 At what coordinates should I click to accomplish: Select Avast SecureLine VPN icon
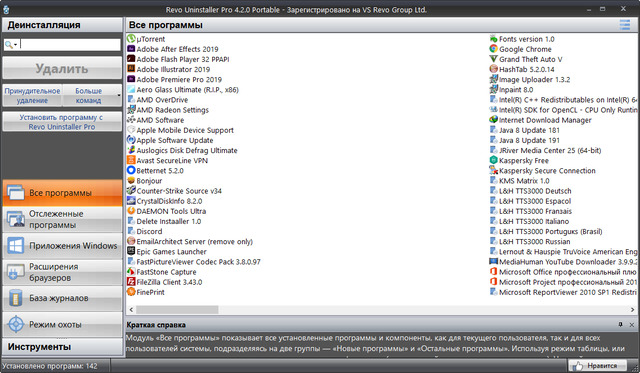pyautogui.click(x=131, y=160)
